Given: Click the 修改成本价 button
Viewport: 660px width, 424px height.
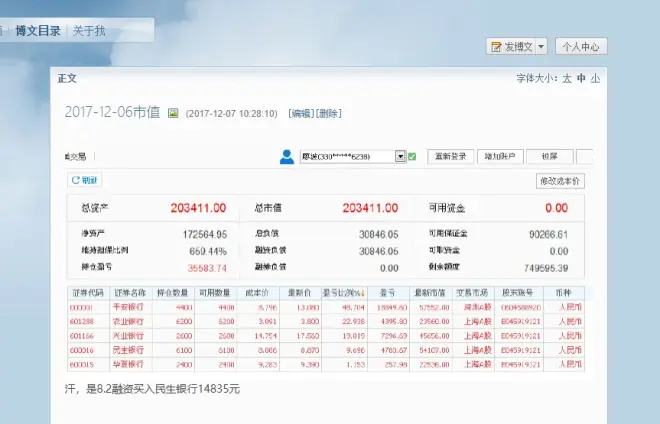Looking at the screenshot, I should coord(560,181).
